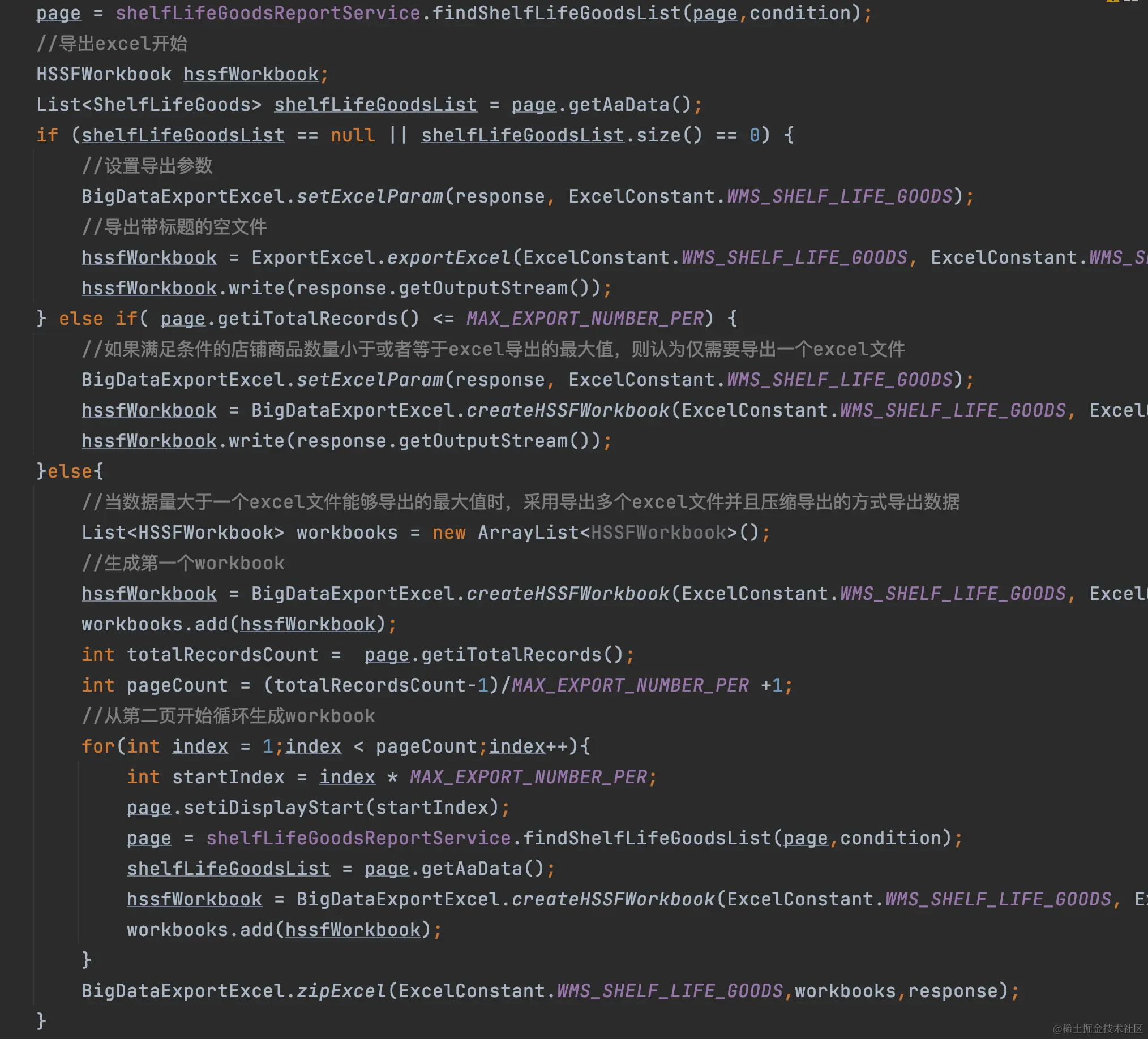
Task: Click the grayed HSSFWorkbook inside ArrayList generics
Action: coord(658,533)
